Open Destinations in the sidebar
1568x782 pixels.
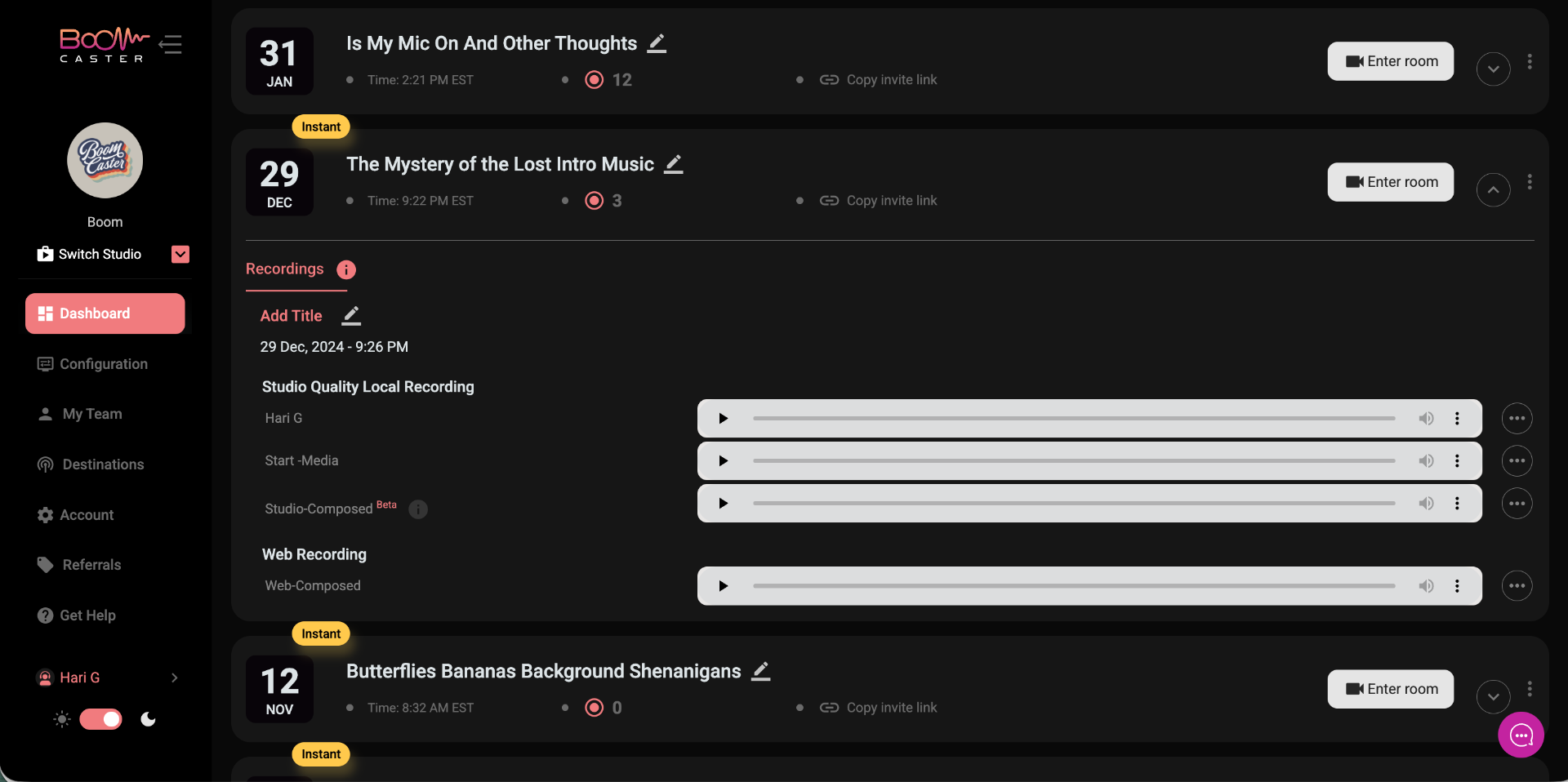tap(91, 464)
